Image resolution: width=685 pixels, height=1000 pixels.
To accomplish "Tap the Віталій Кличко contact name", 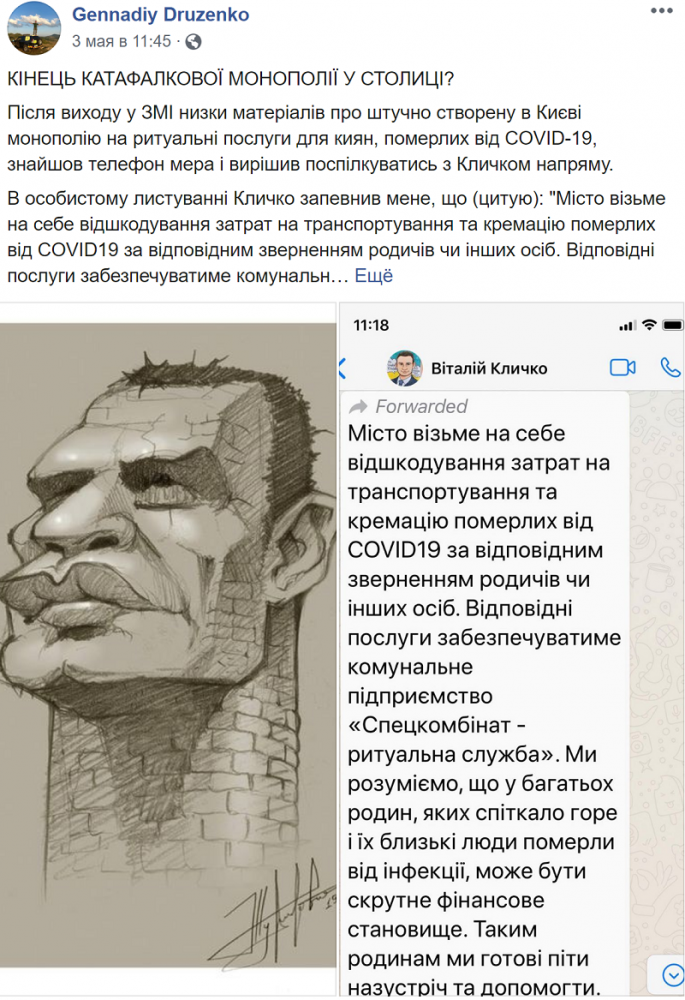I will [x=489, y=369].
